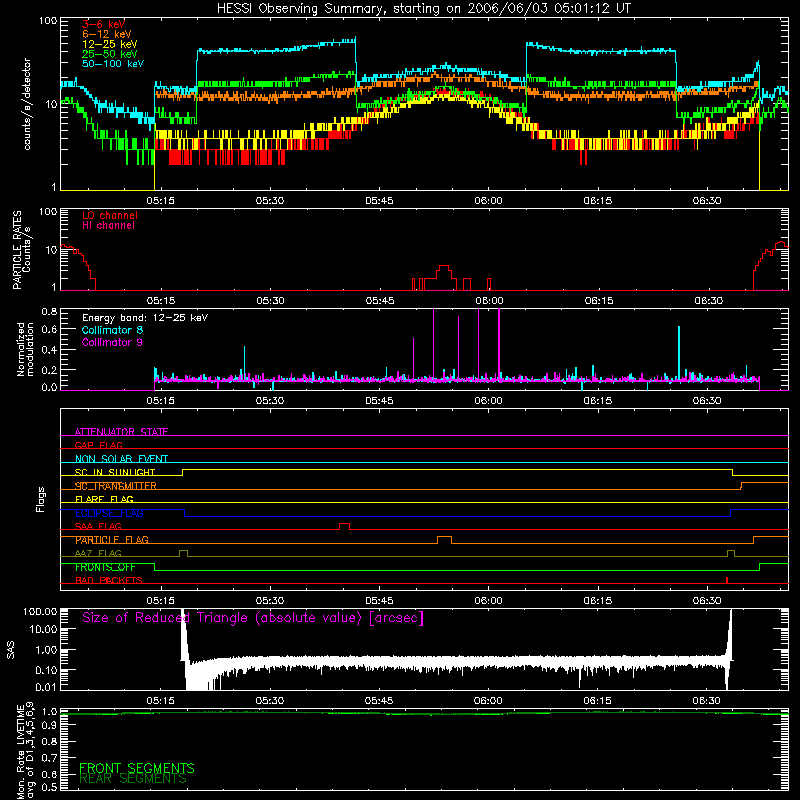Image resolution: width=800 pixels, height=800 pixels.
Task: Click the 'LO channel' legend text
Action: [110, 215]
